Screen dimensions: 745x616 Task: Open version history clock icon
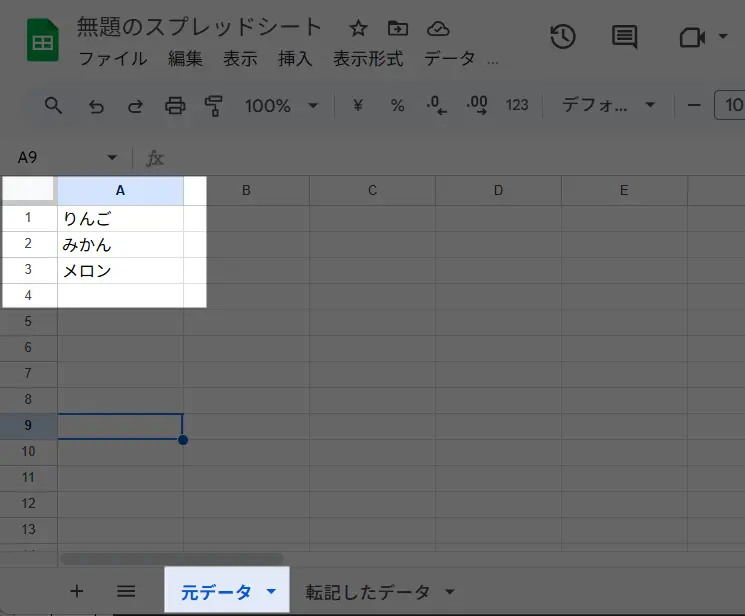click(x=563, y=37)
